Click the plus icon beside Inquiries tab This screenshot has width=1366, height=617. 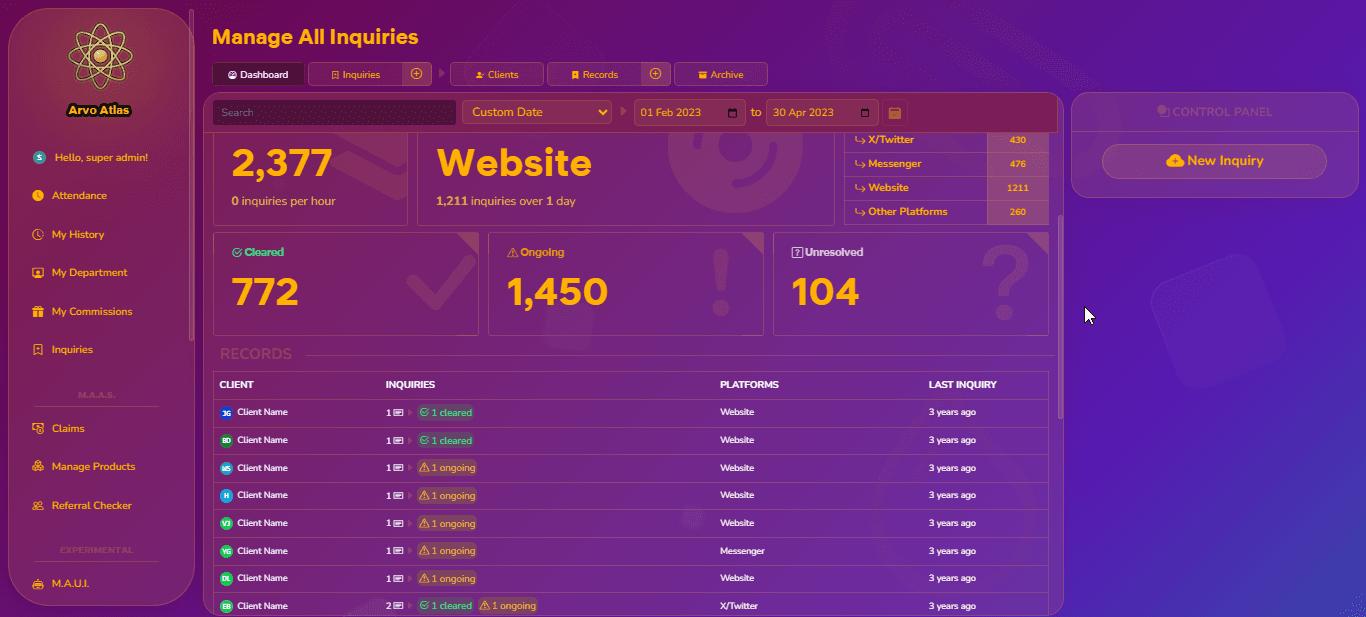point(417,74)
